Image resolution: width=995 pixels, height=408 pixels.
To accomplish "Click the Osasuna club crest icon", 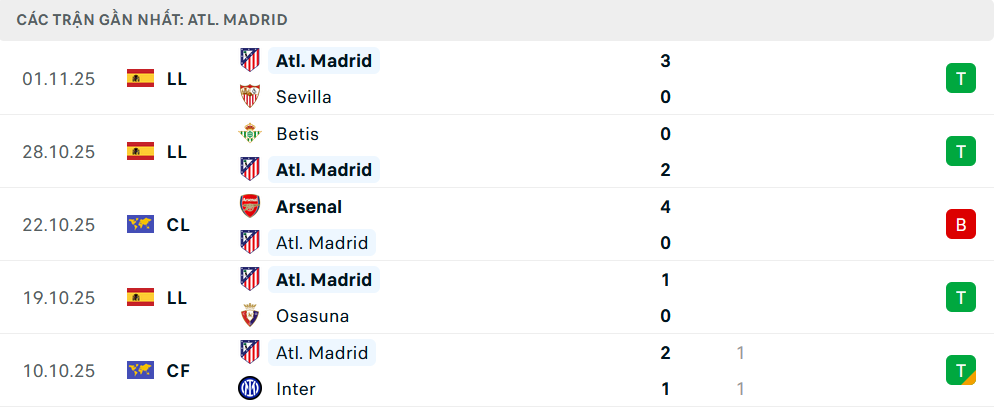I will [249, 316].
